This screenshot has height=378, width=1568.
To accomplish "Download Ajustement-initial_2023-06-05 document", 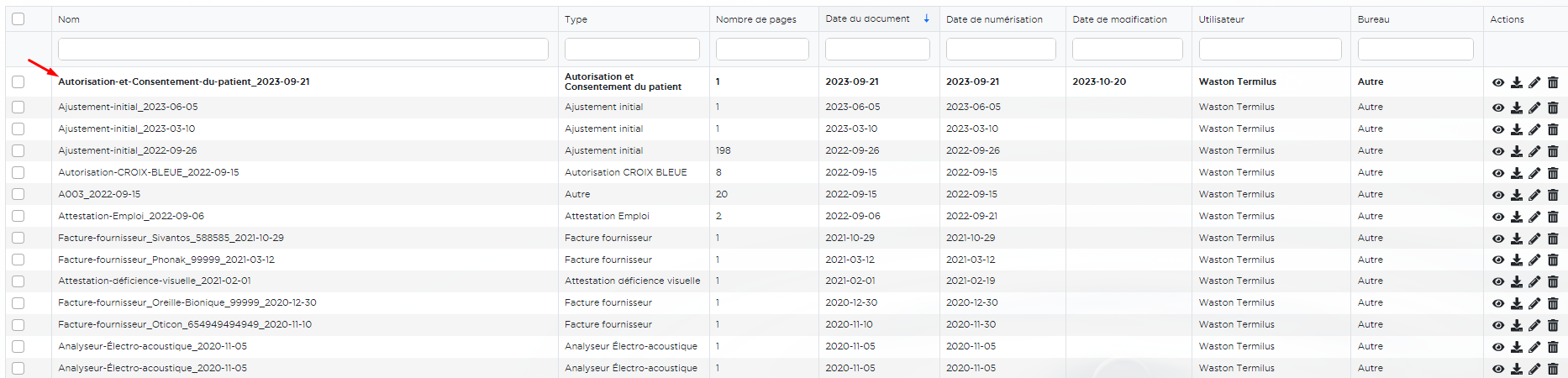I will point(1516,108).
